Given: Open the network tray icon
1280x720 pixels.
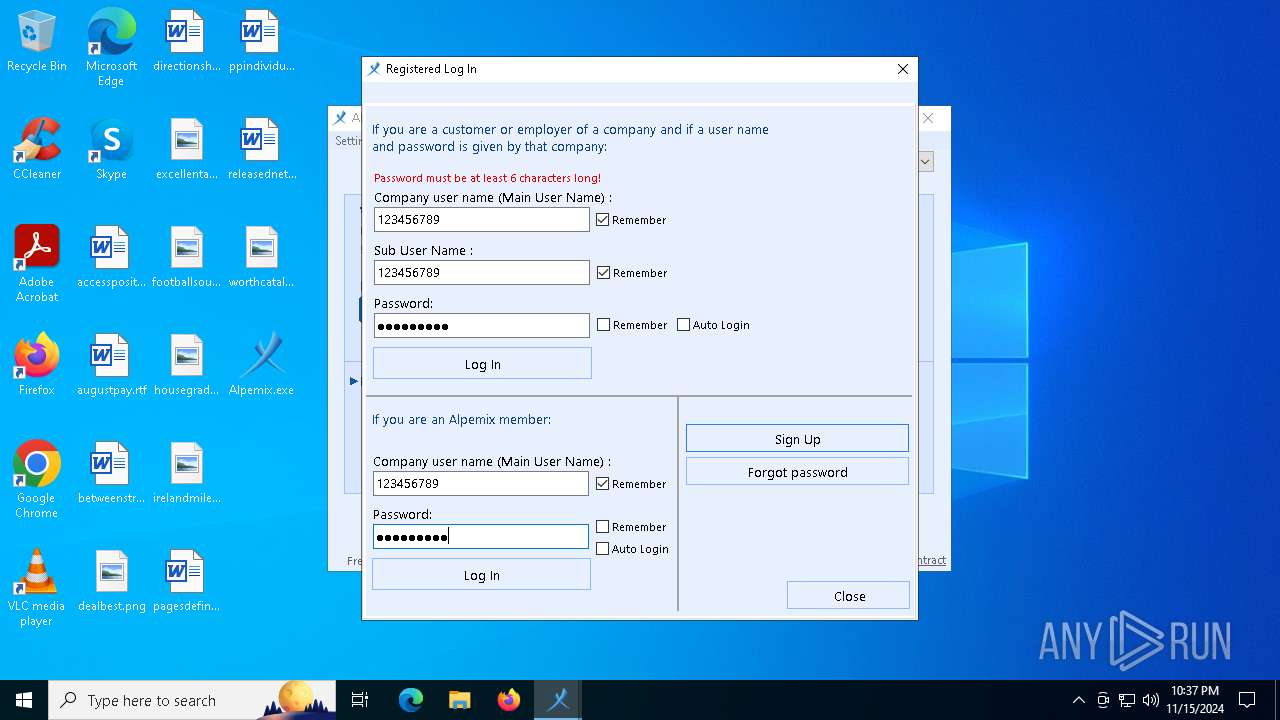Looking at the screenshot, I should [x=1127, y=700].
